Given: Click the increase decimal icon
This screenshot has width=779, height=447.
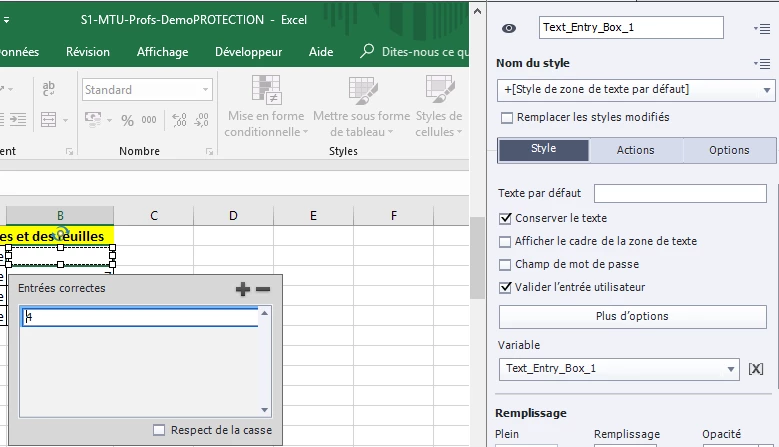Looking at the screenshot, I should click(x=179, y=120).
